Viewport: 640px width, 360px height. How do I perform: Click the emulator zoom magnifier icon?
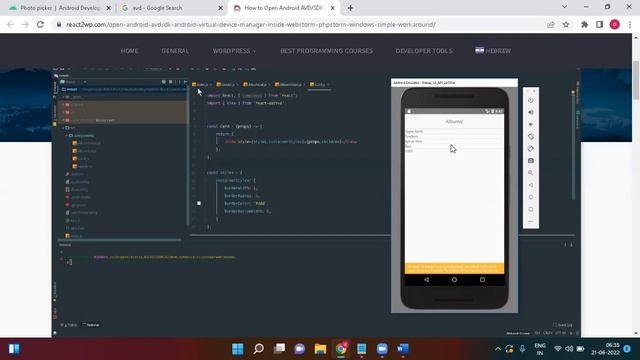(x=531, y=173)
